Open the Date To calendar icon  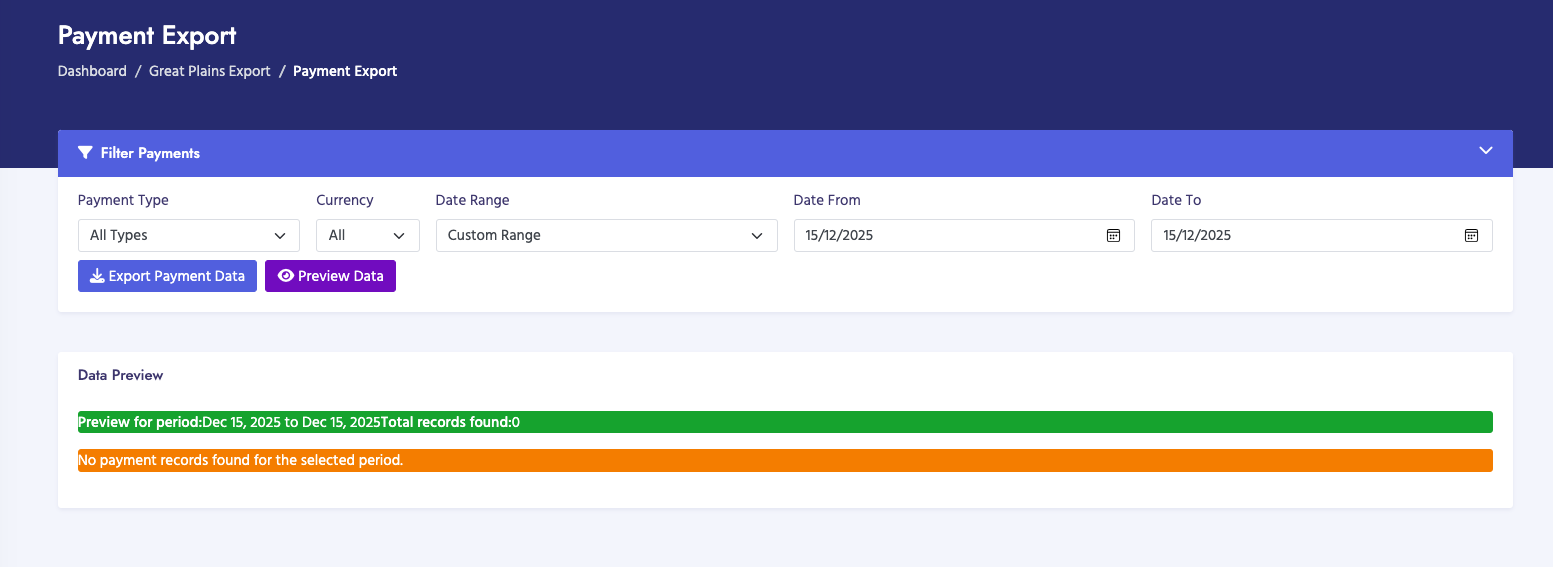tap(1471, 235)
